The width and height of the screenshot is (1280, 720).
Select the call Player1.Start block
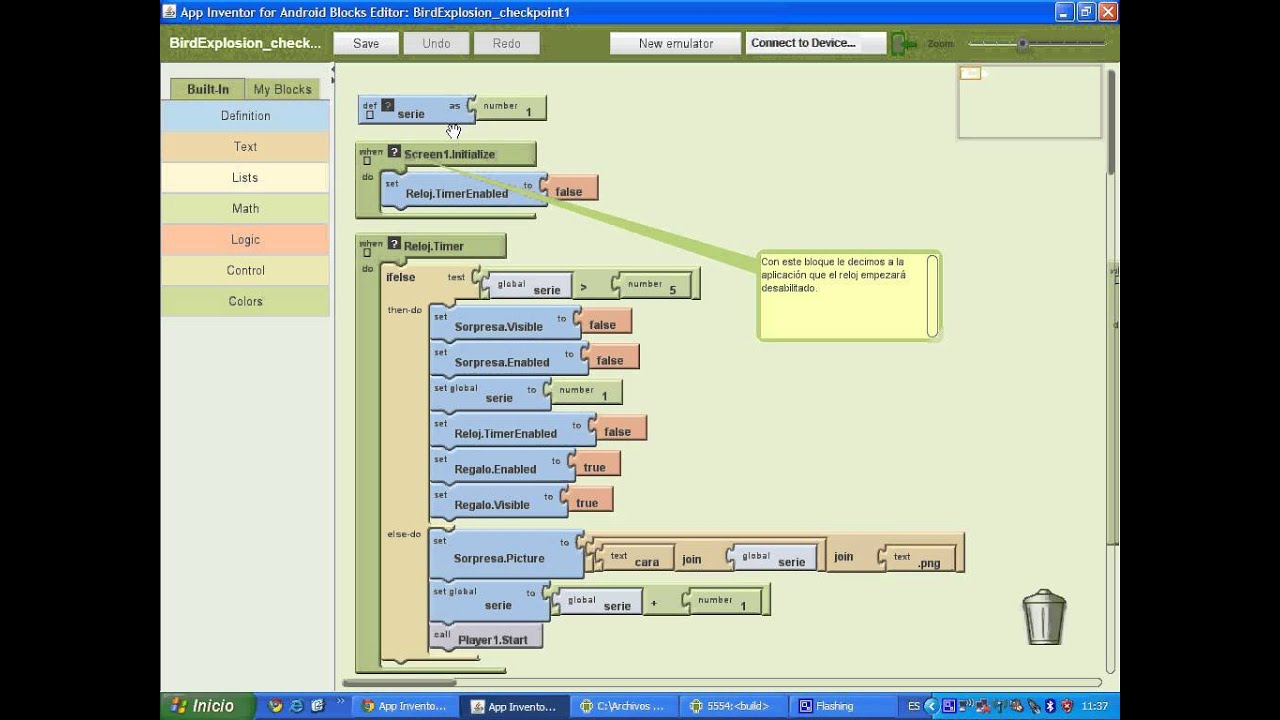pyautogui.click(x=486, y=636)
